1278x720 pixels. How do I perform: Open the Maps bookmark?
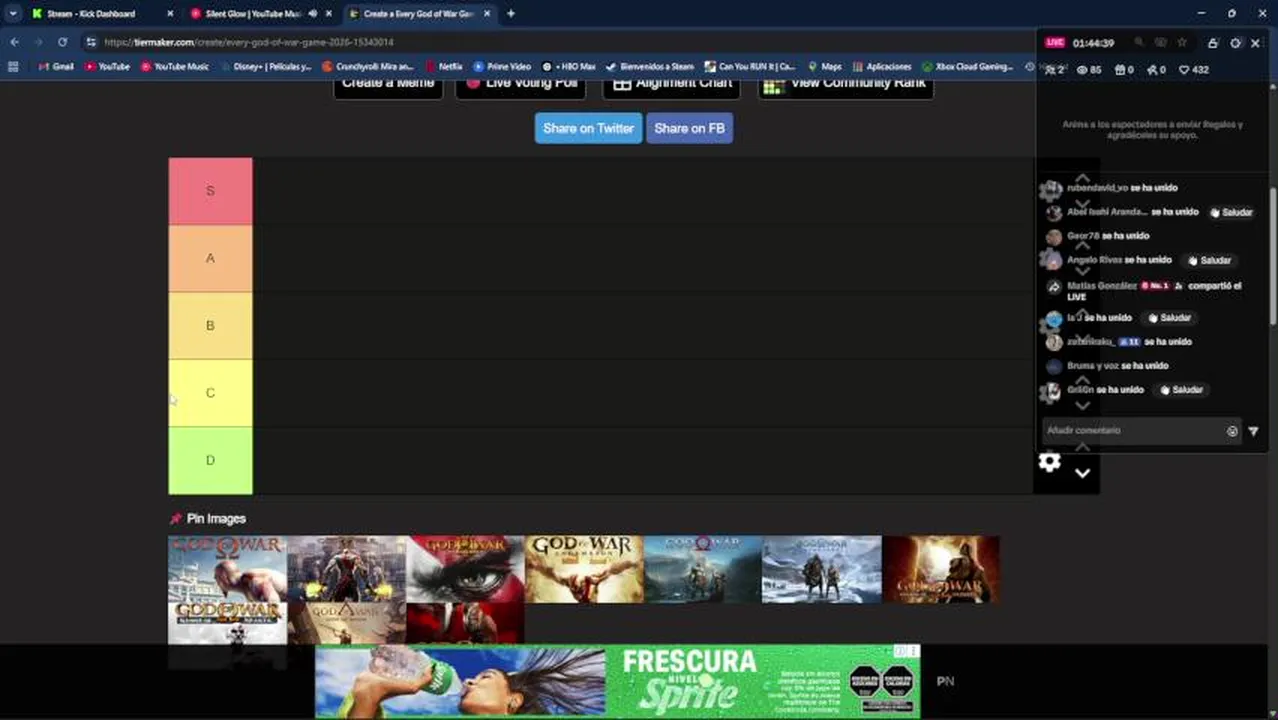click(x=825, y=67)
